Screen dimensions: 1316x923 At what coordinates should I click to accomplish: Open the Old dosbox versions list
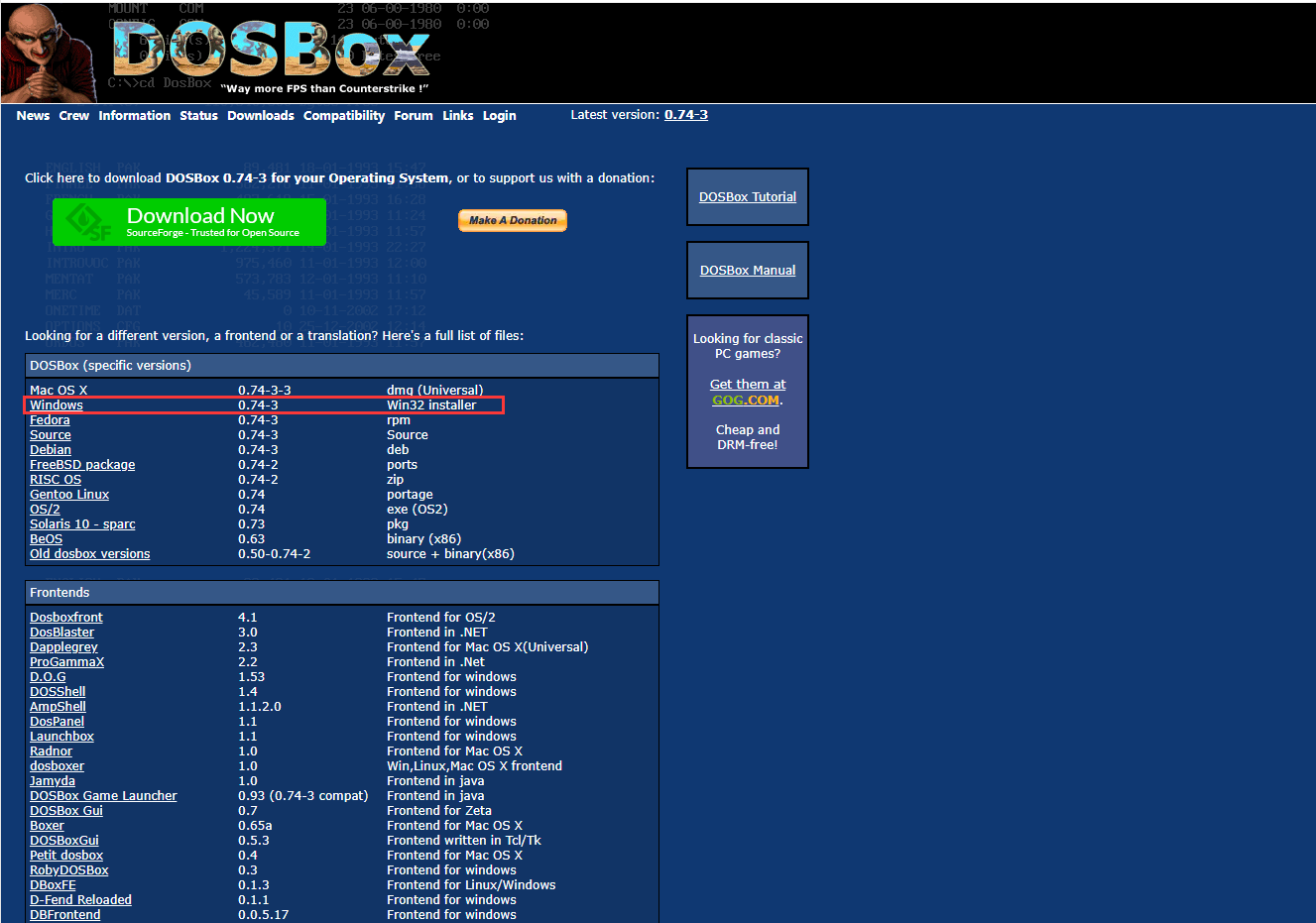click(89, 553)
